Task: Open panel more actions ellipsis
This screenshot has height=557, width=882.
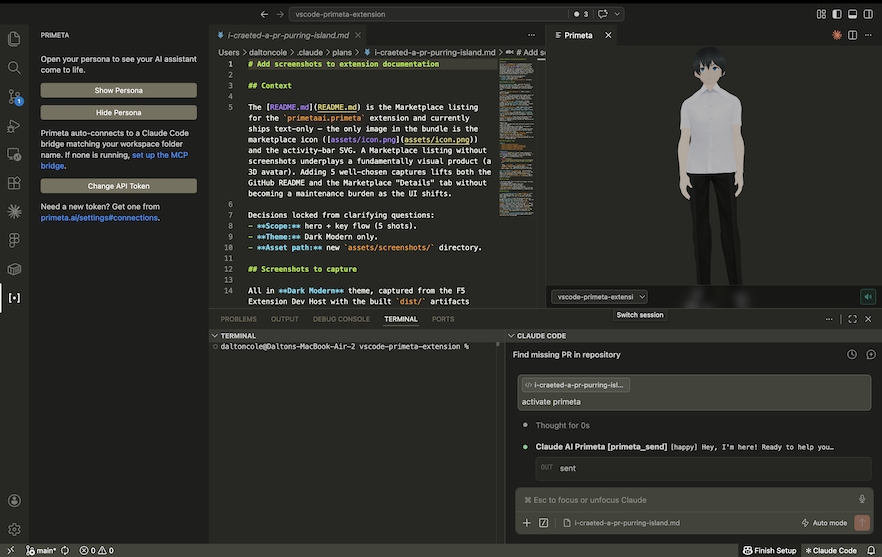Action: tap(829, 319)
